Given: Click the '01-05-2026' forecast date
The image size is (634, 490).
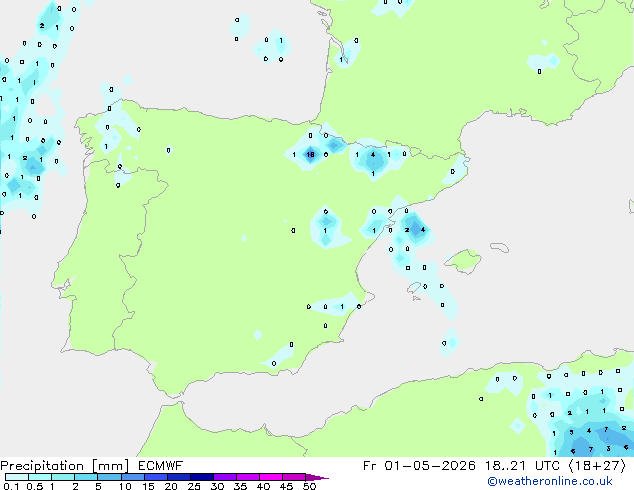Looking at the screenshot, I should pos(429,466).
